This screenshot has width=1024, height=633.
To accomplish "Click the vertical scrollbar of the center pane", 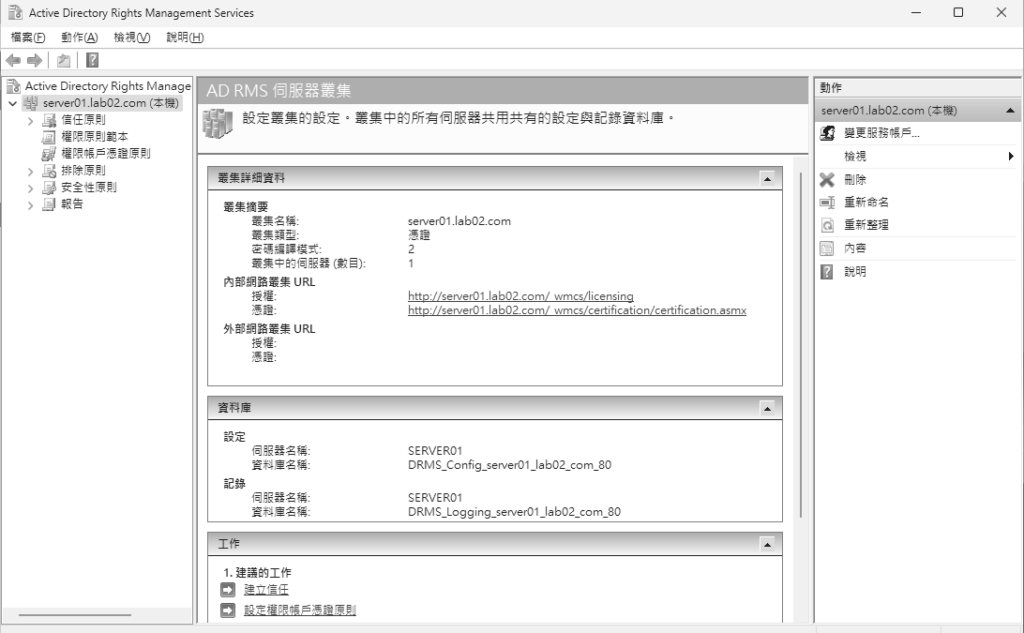I will tap(801, 346).
